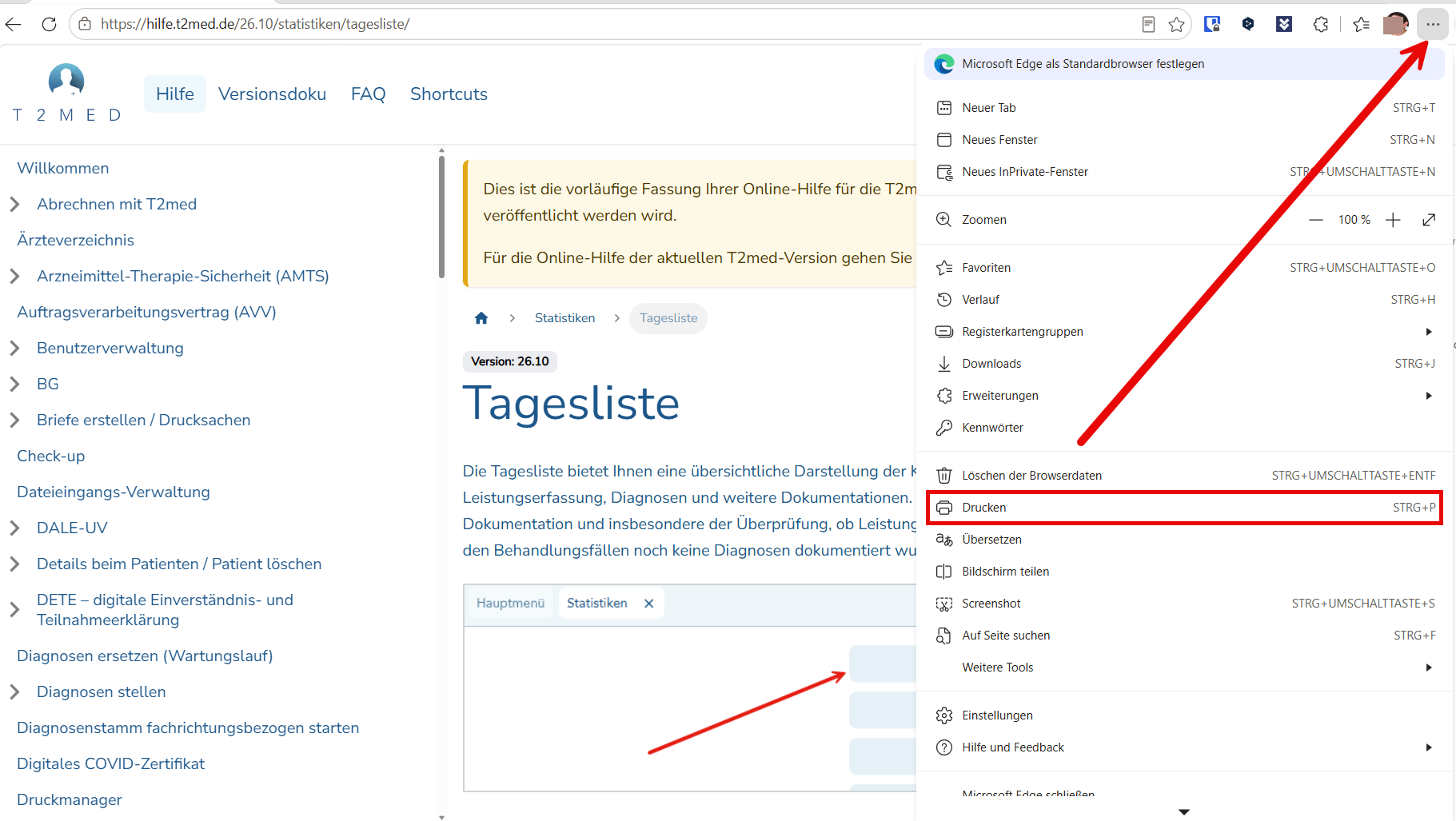Zoom in with the plus button
This screenshot has height=821, width=1456.
point(1393,220)
